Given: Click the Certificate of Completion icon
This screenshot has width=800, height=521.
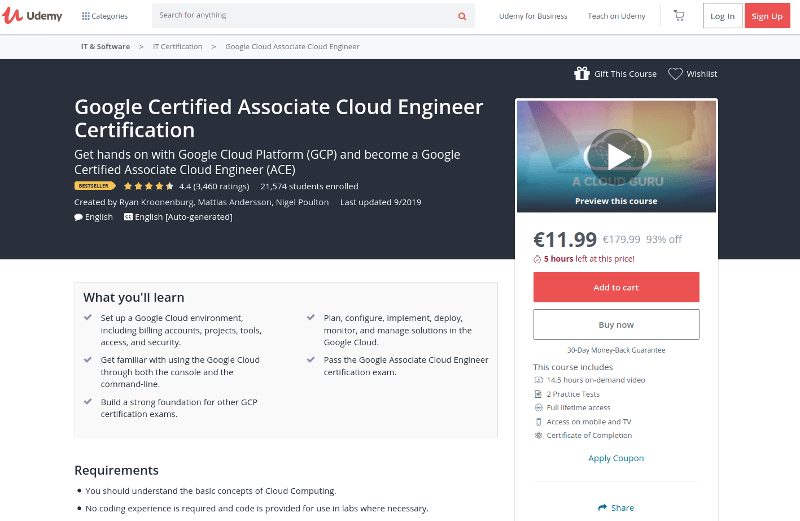Looking at the screenshot, I should tap(538, 435).
